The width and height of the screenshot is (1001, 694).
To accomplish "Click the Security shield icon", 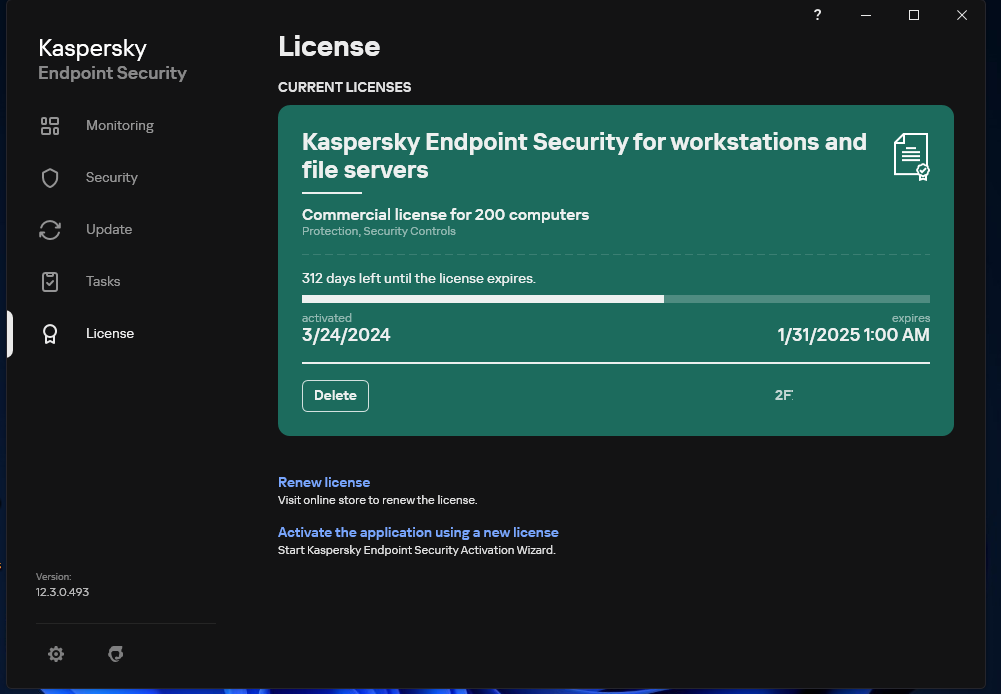I will point(50,178).
